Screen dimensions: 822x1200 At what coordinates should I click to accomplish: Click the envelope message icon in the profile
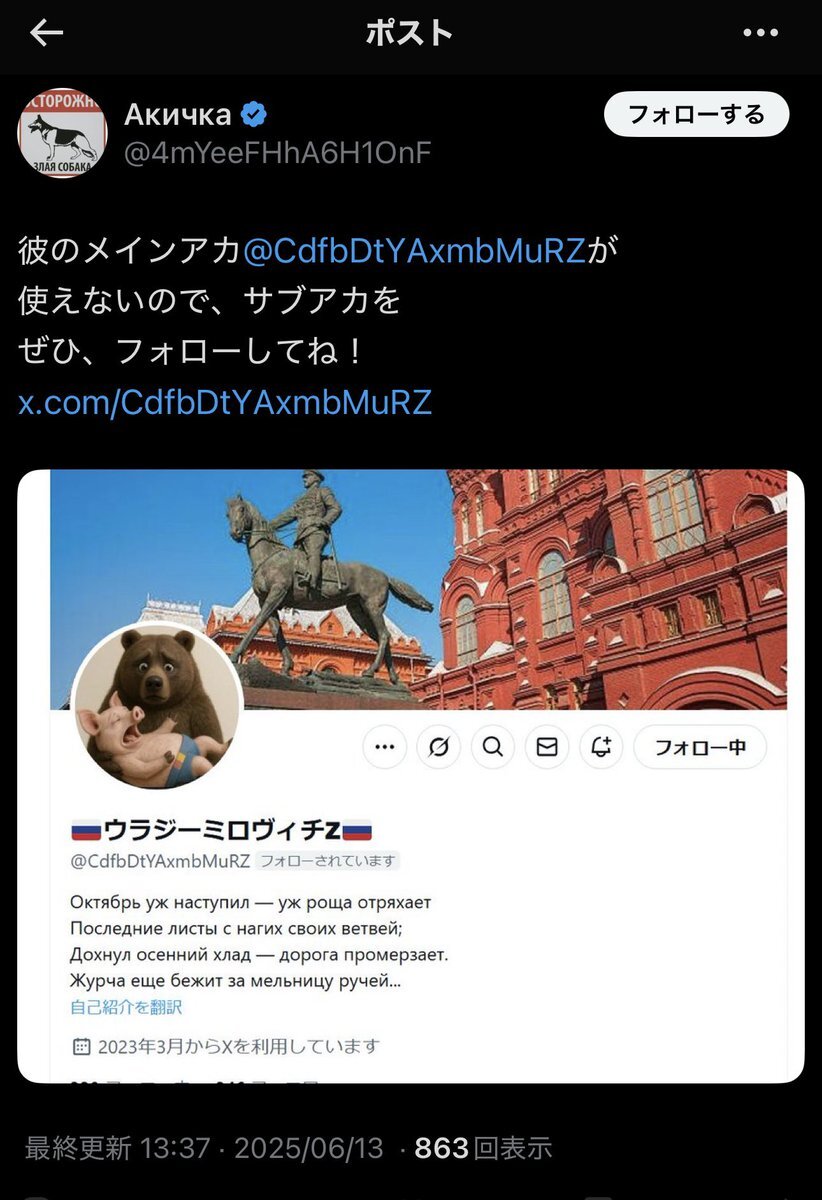(x=547, y=746)
